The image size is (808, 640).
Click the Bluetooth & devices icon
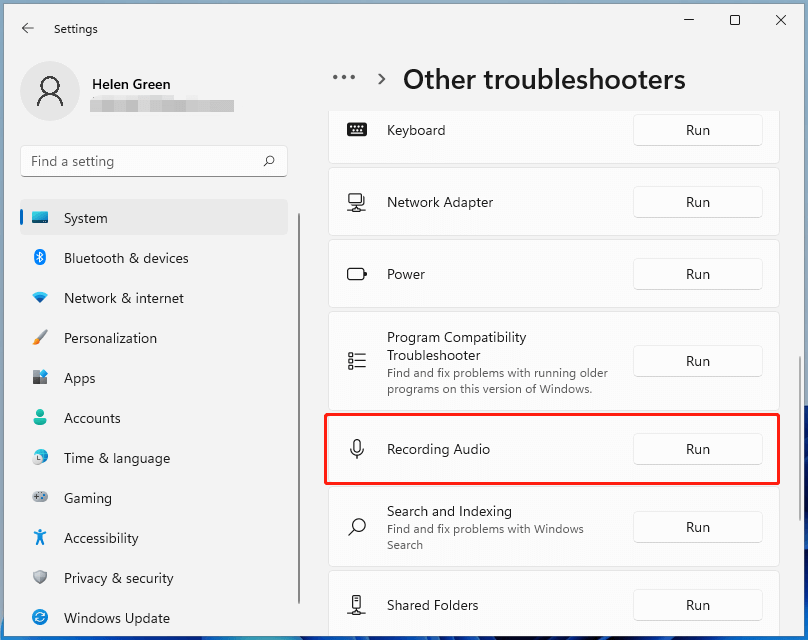point(39,258)
